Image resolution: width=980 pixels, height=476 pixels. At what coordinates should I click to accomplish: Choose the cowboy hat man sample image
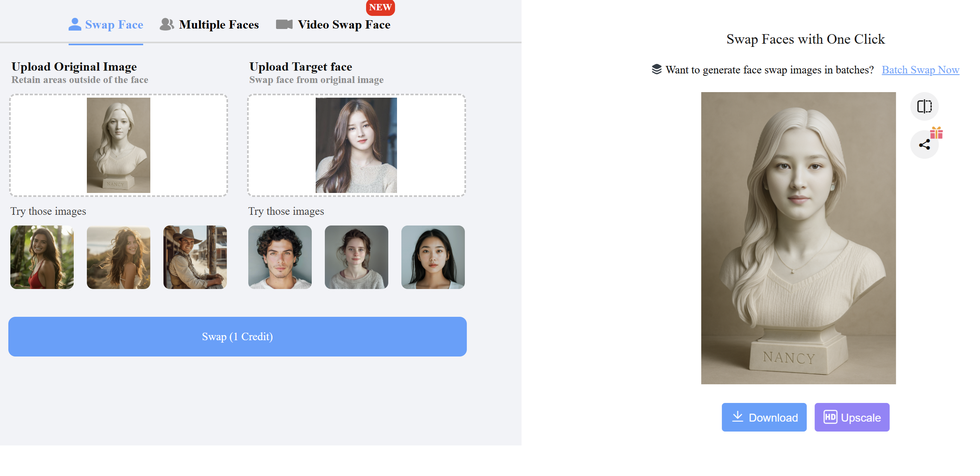(x=195, y=257)
